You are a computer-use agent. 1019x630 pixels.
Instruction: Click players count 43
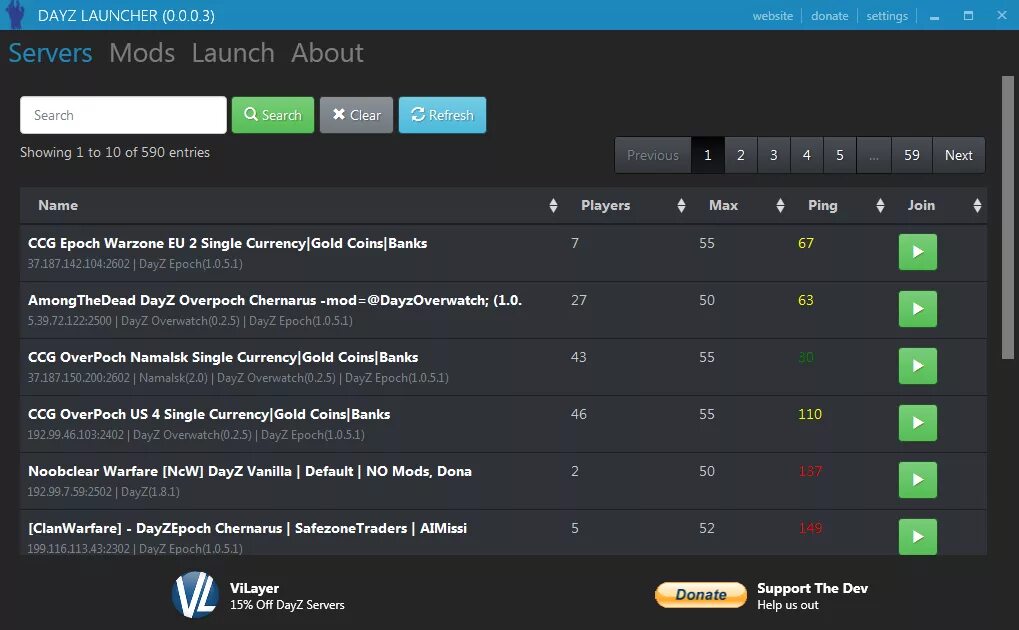point(578,358)
